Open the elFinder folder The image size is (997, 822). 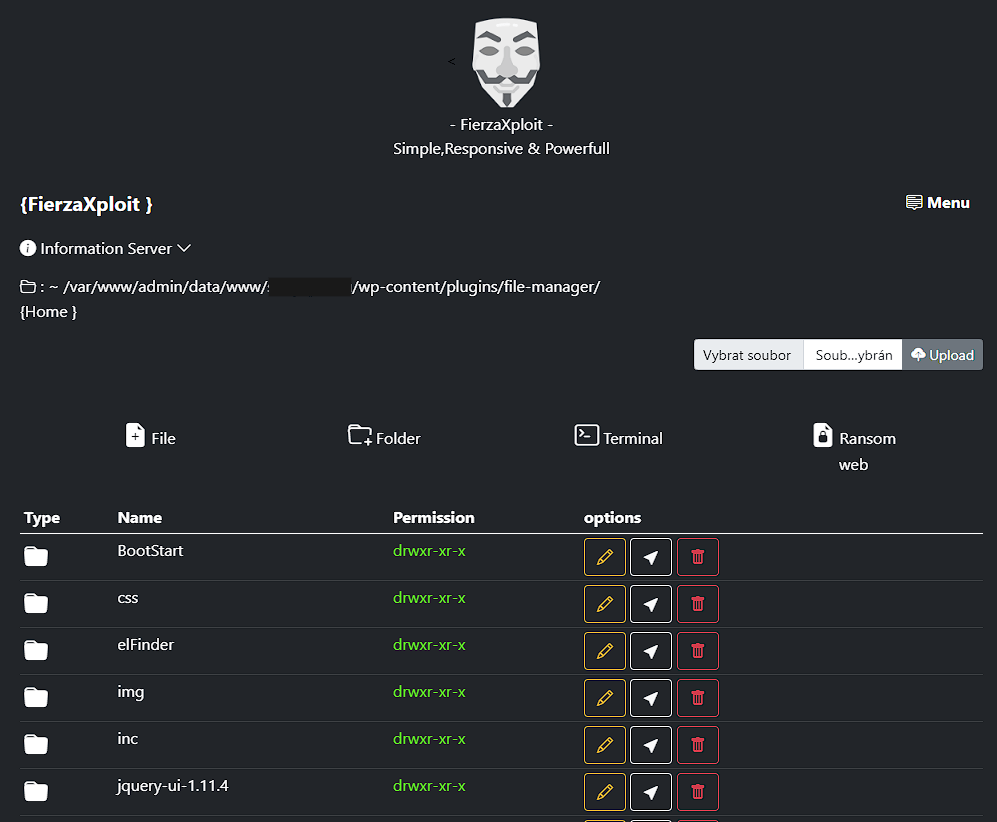[x=146, y=645]
